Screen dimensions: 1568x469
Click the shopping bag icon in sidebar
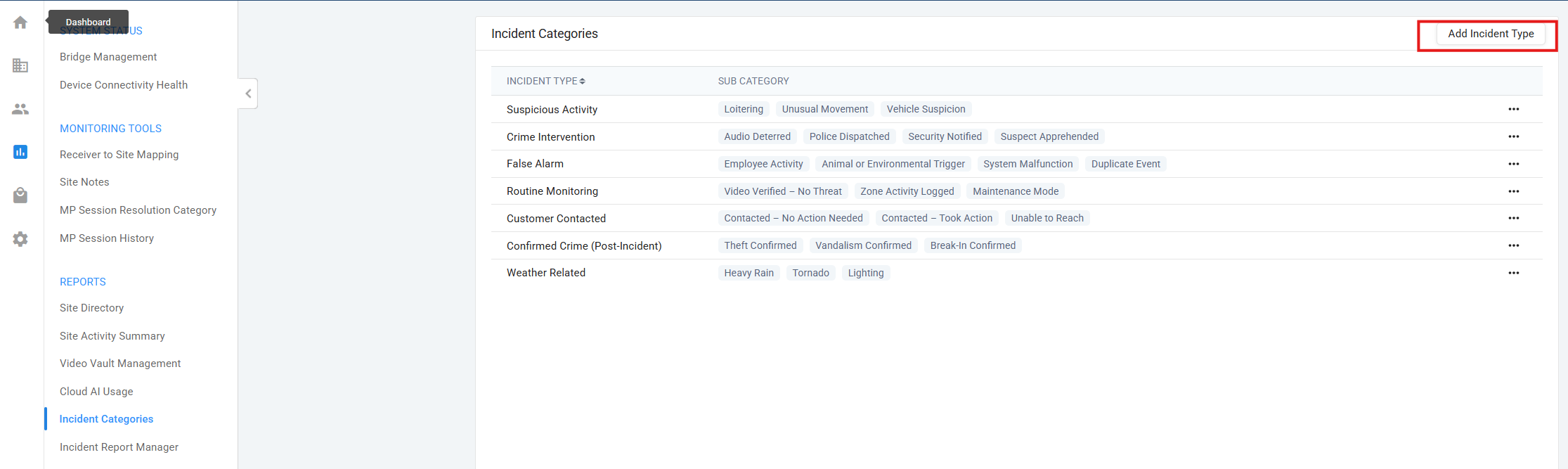coord(20,195)
